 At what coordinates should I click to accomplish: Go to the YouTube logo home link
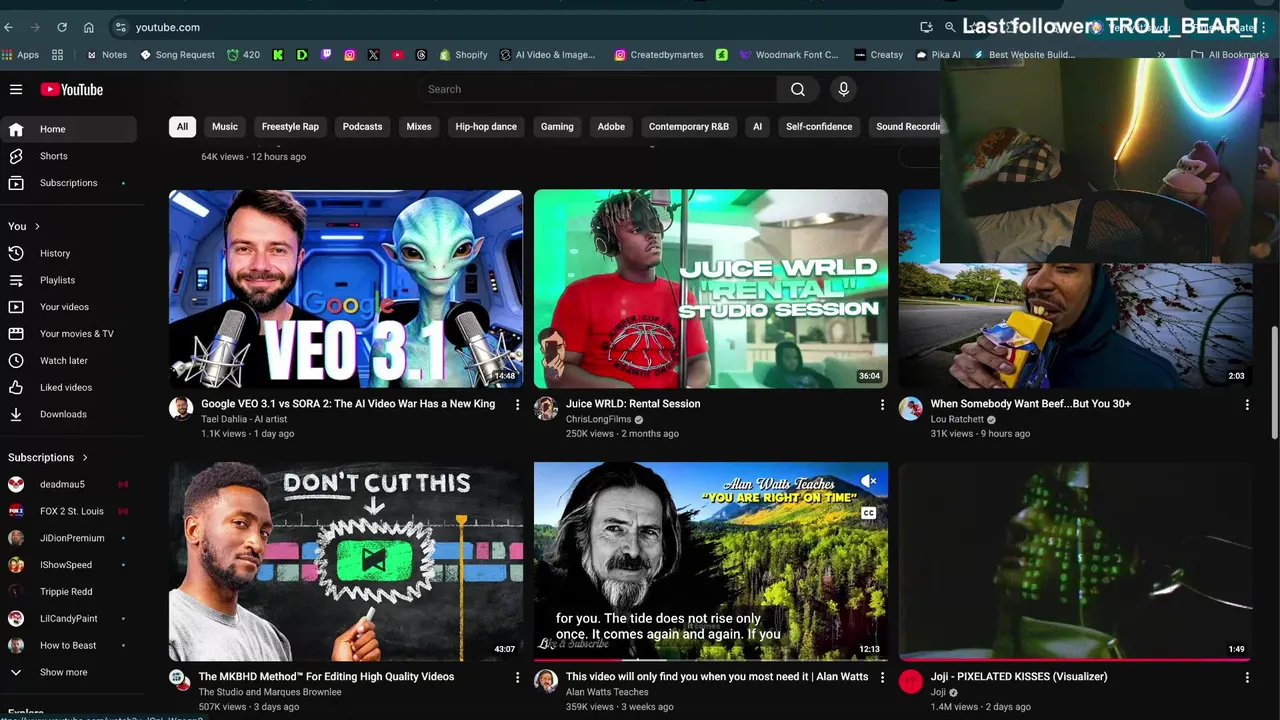pos(72,89)
